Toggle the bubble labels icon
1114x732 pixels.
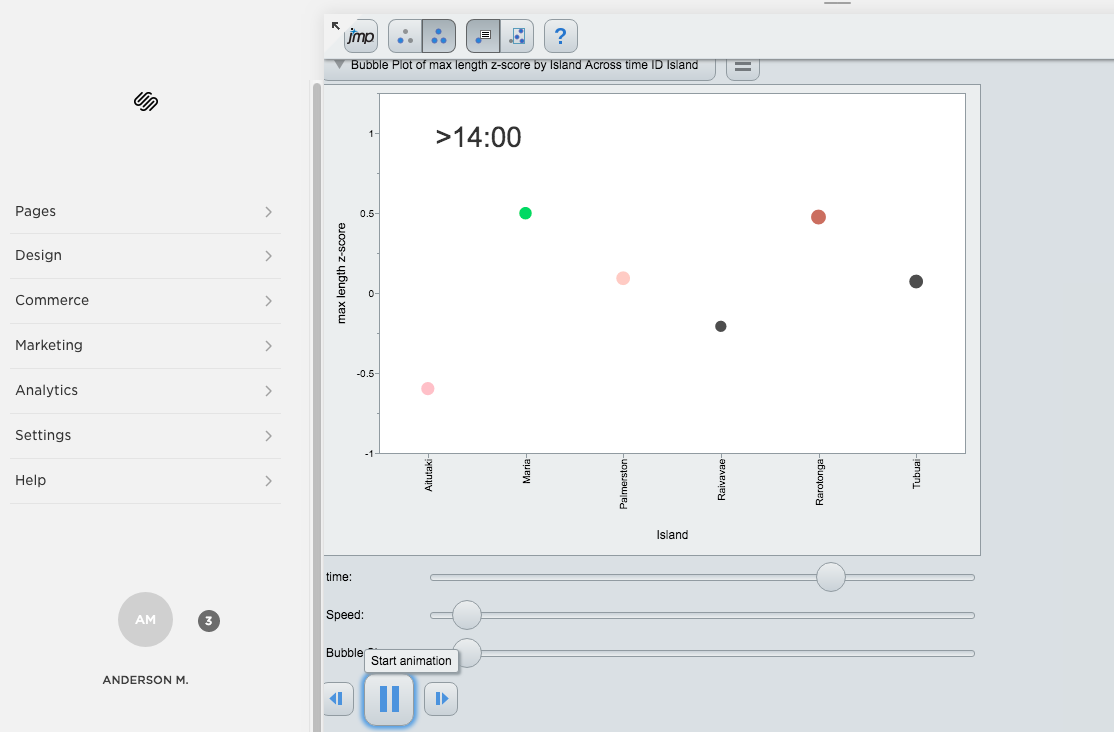coord(483,36)
